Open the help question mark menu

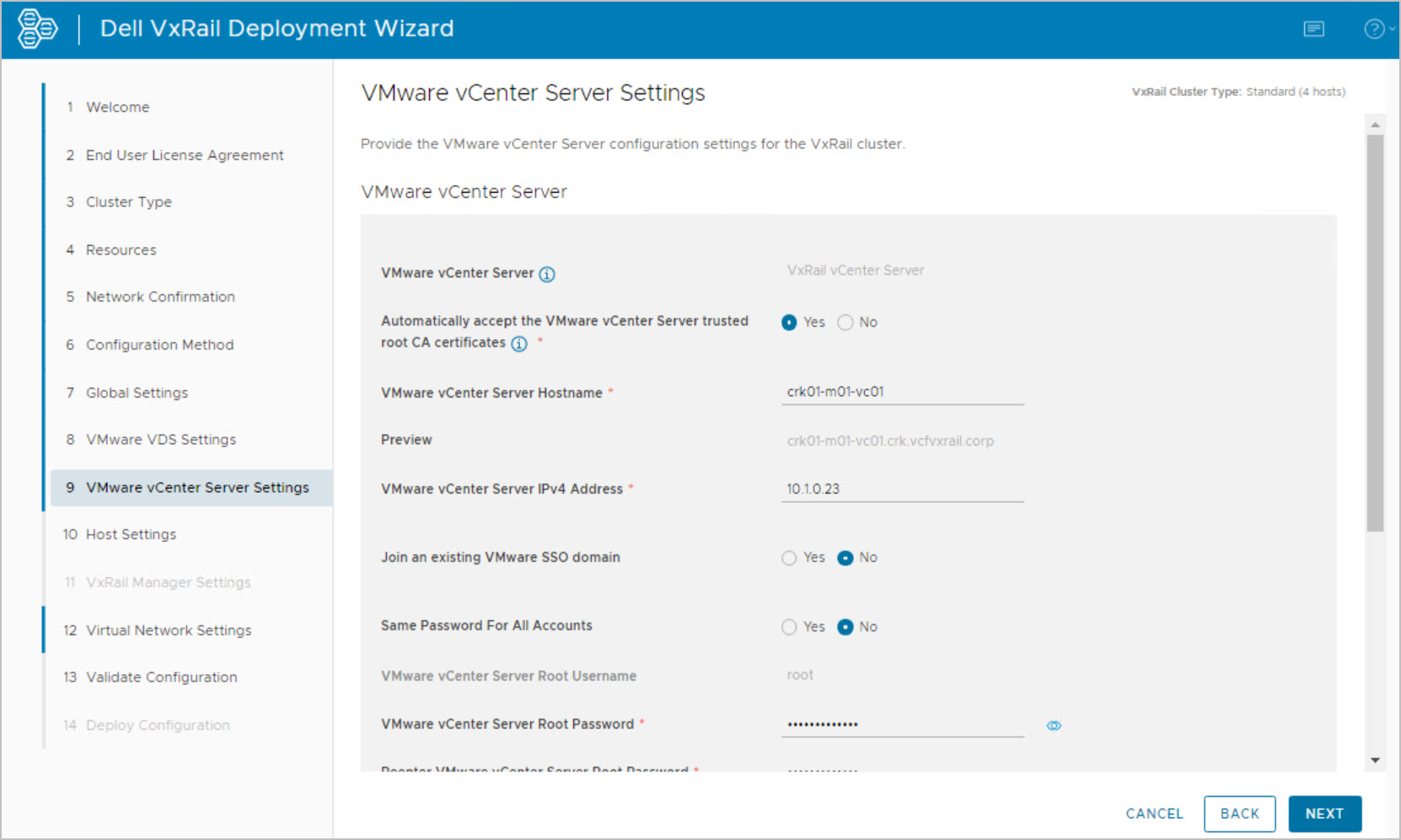(x=1375, y=29)
